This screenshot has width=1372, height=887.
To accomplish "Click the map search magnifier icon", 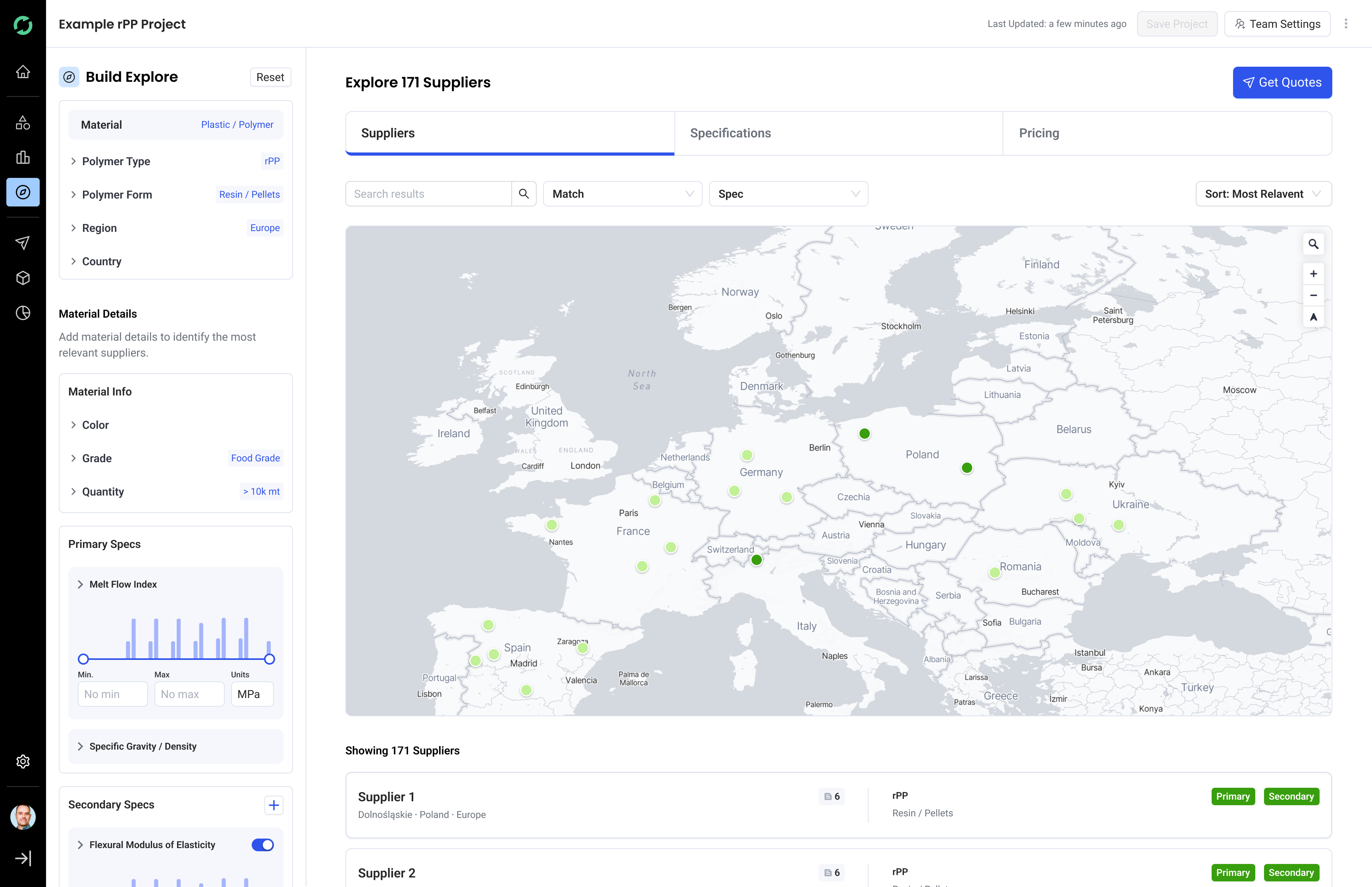I will 1313,244.
